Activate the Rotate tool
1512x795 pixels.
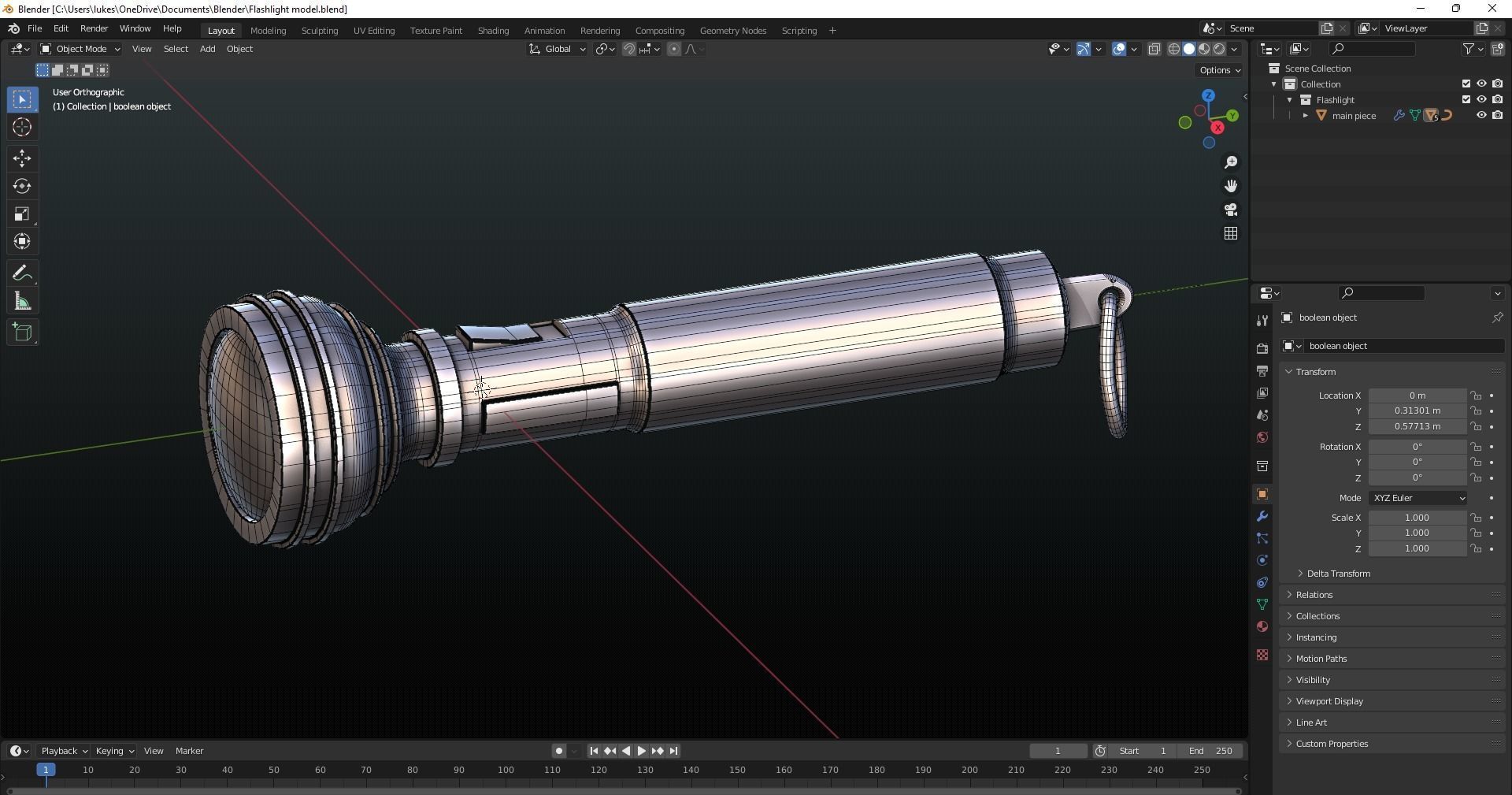[22, 186]
